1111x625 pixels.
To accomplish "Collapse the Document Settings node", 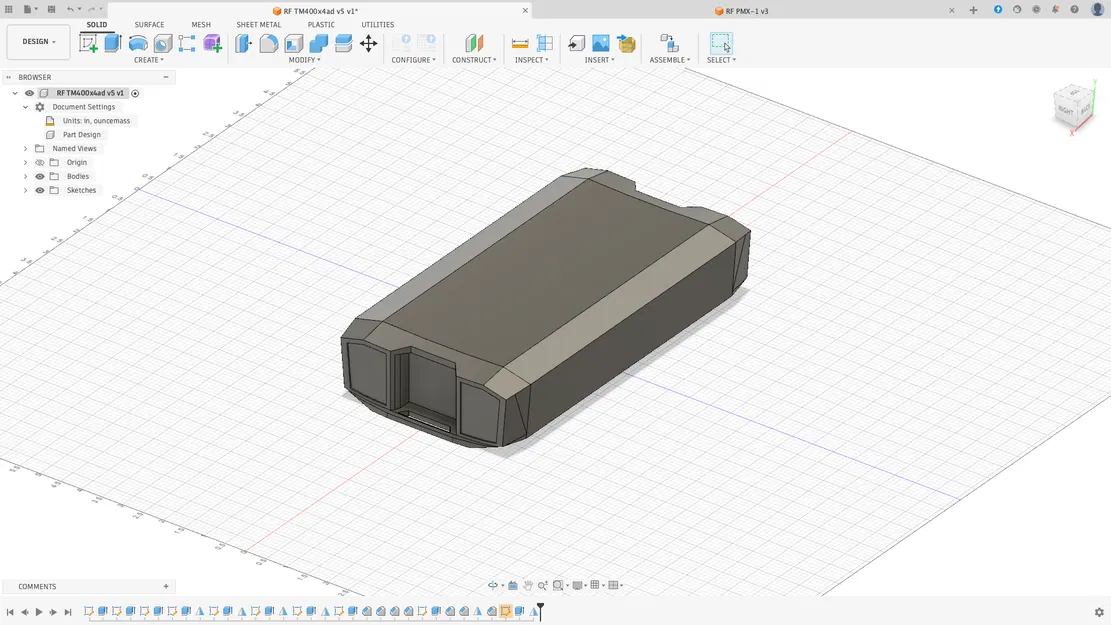I will 26,107.
